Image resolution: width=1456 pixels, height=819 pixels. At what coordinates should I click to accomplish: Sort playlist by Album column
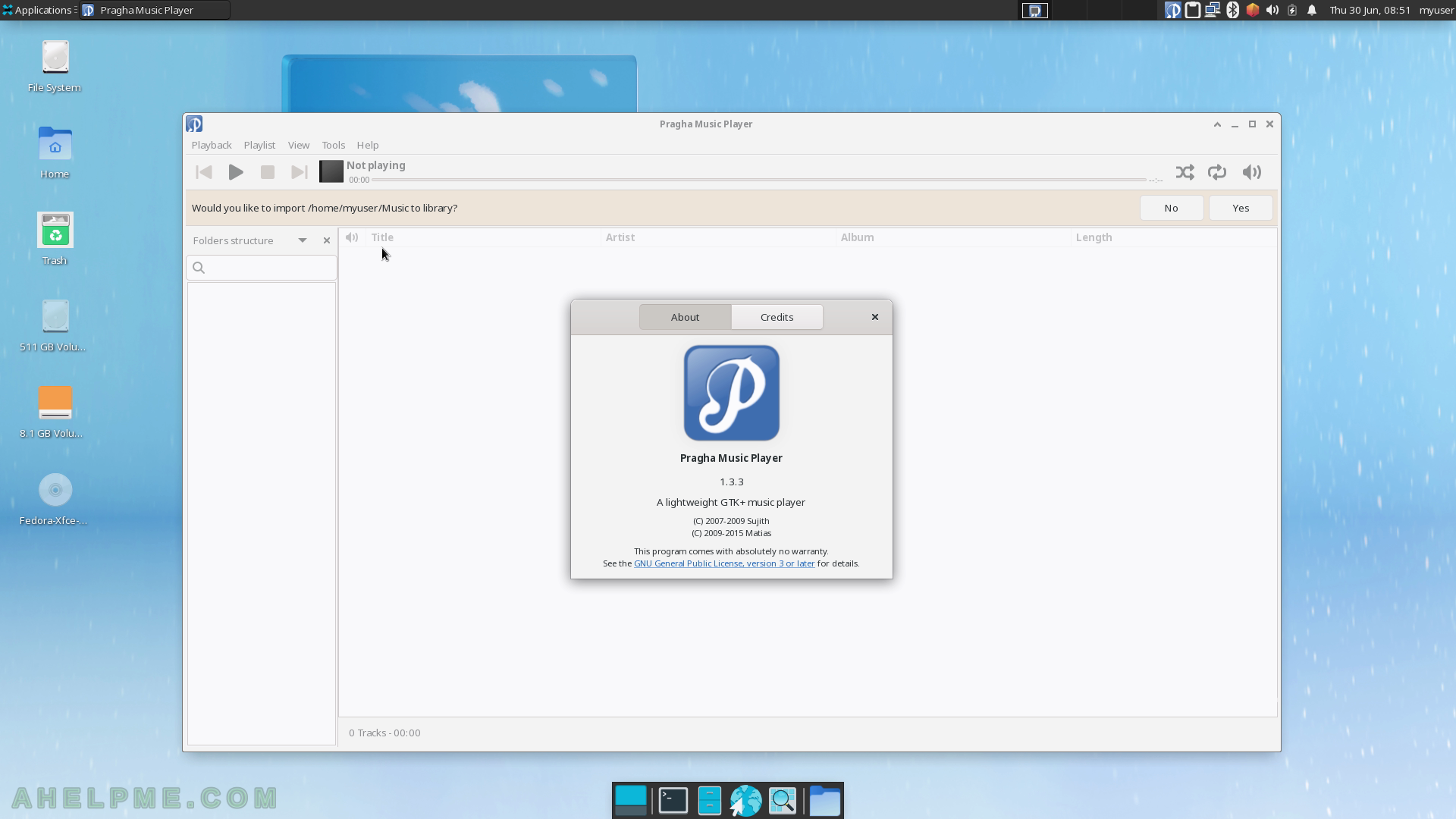(x=953, y=237)
